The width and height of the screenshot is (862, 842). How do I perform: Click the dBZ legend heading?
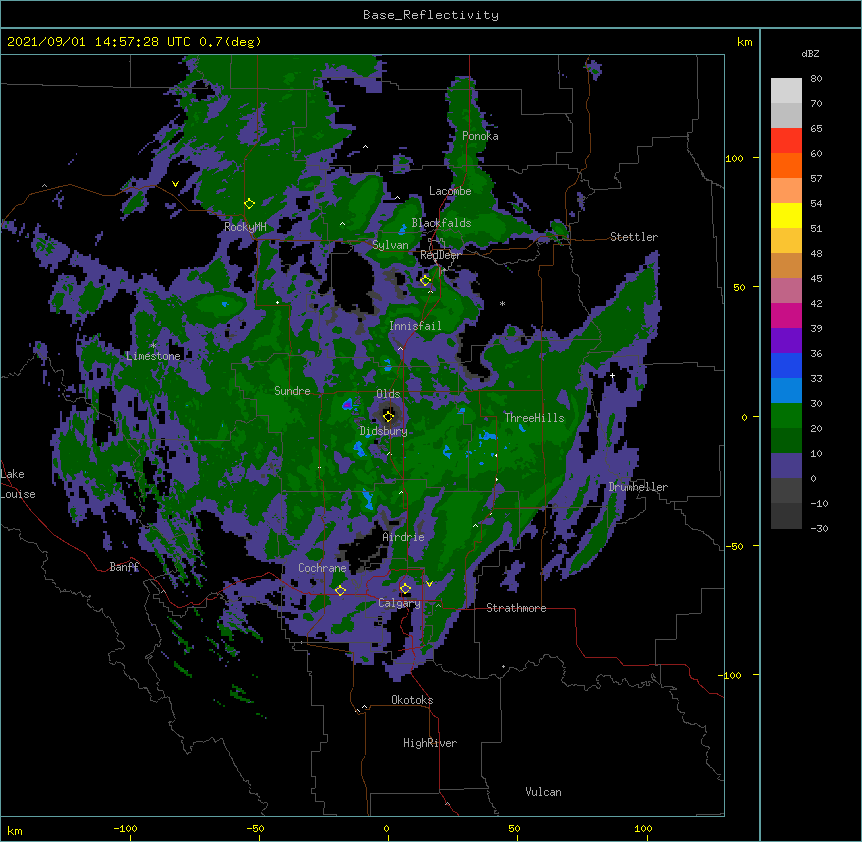(x=810, y=54)
